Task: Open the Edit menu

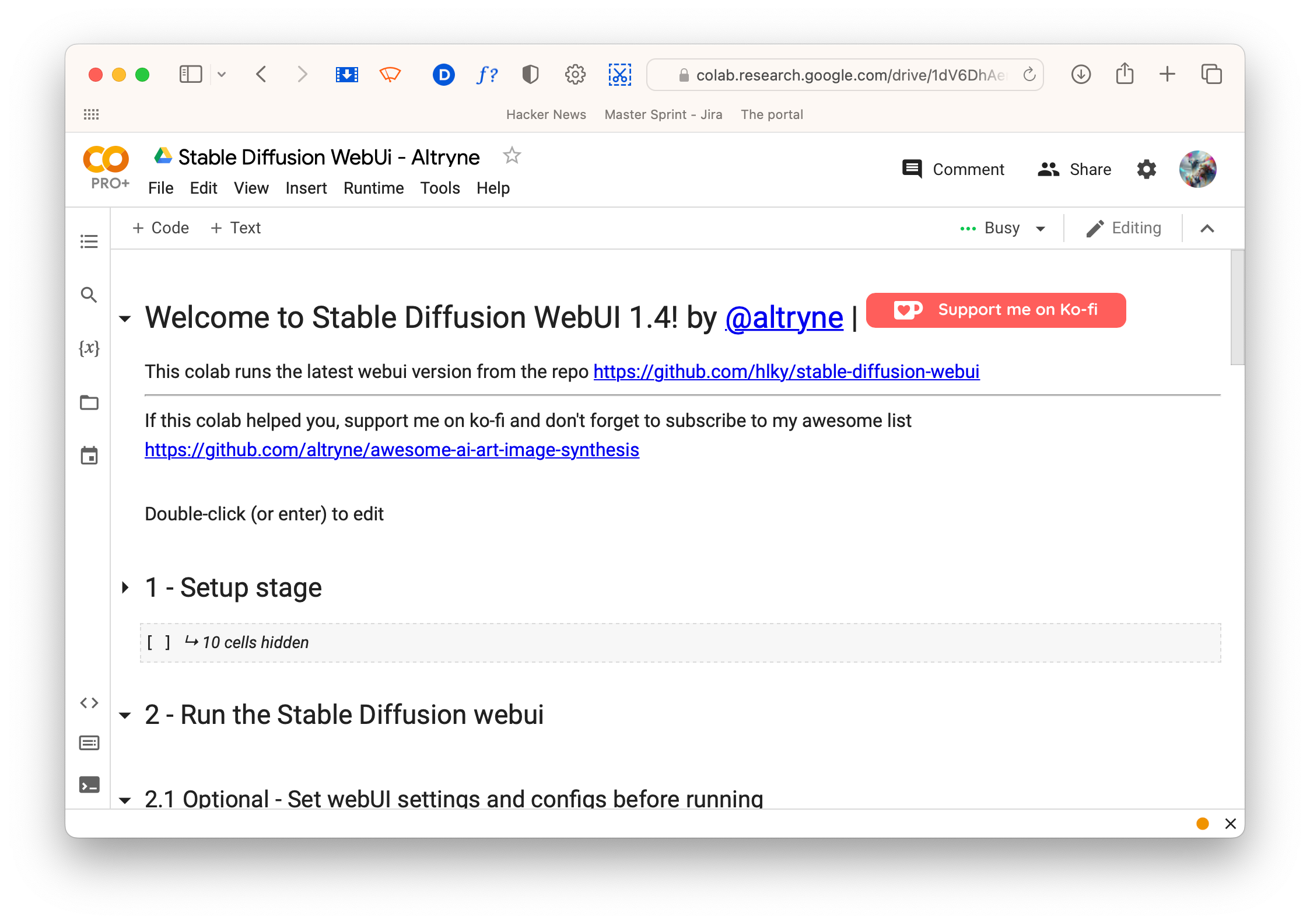Action: tap(203, 188)
